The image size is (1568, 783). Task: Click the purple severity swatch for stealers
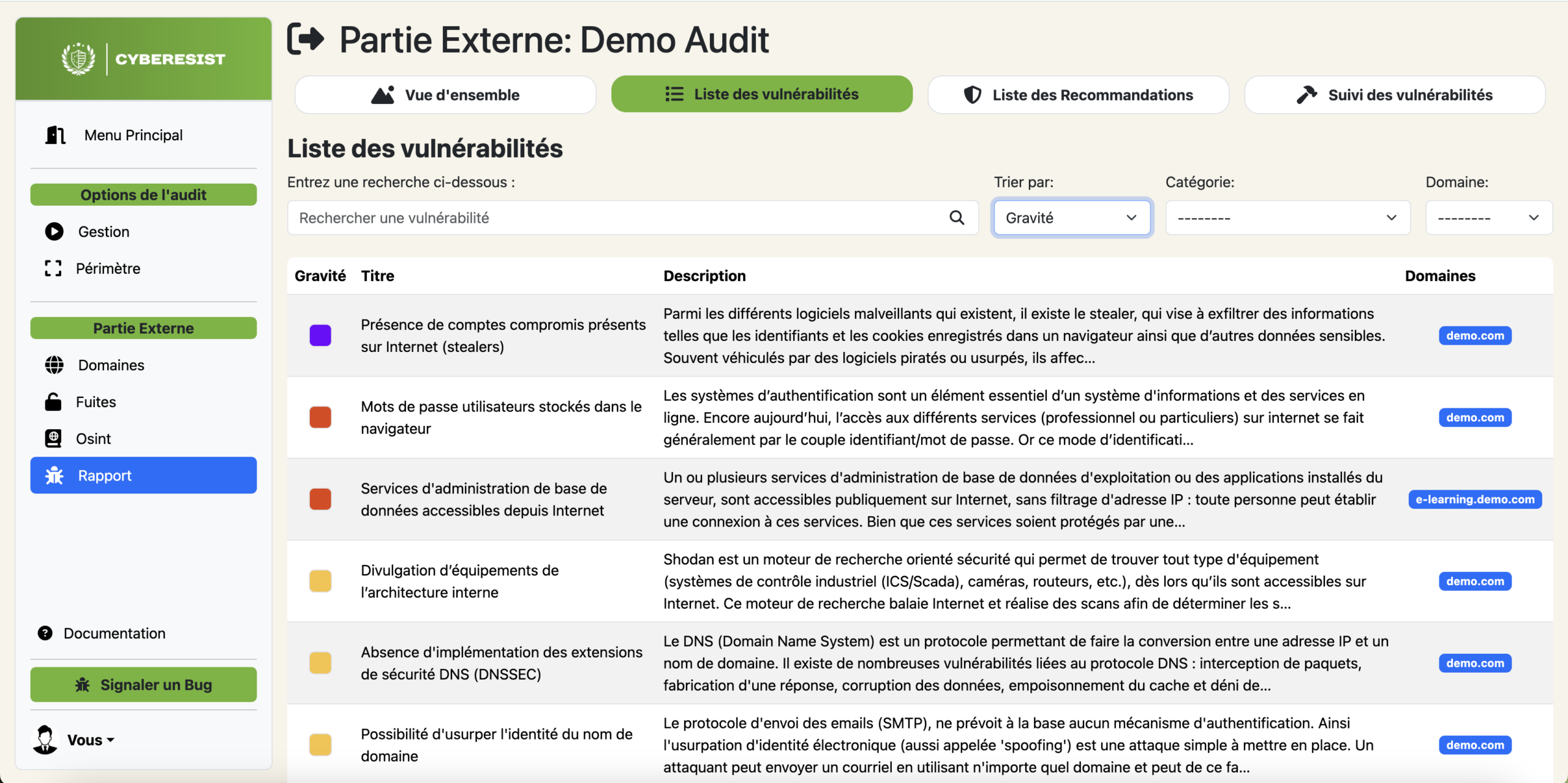coord(320,335)
